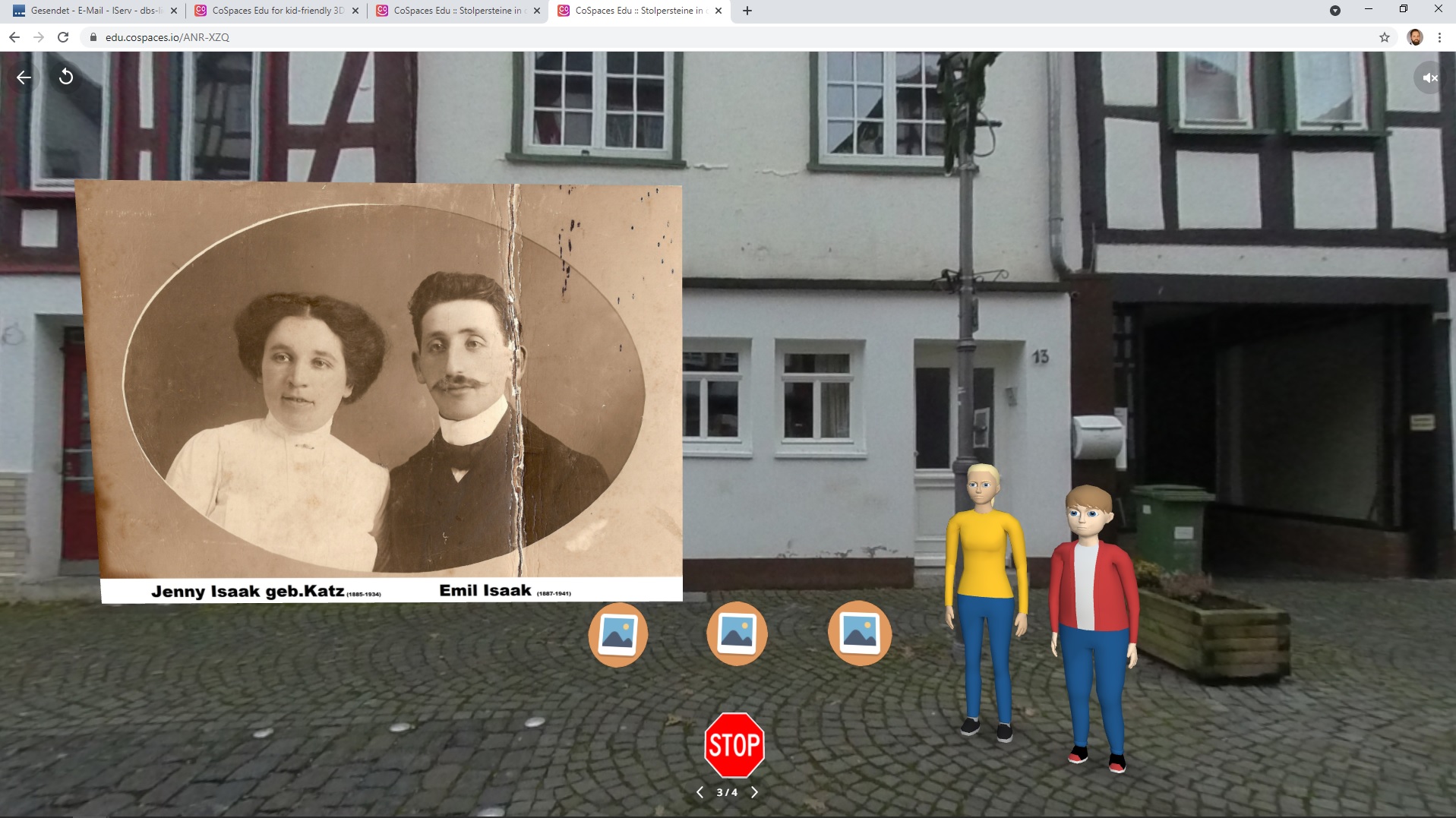1456x818 pixels.
Task: Return to previous scene with the back arrow overlay
Action: click(23, 77)
